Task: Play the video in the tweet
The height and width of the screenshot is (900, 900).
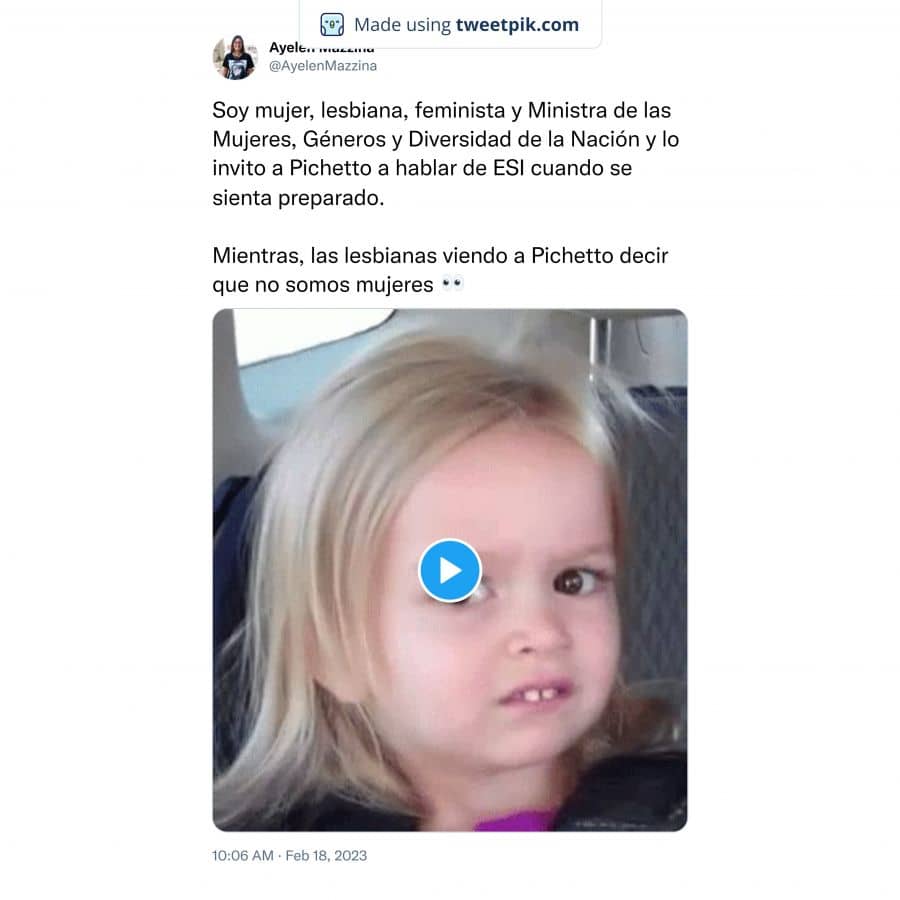Action: (x=449, y=571)
